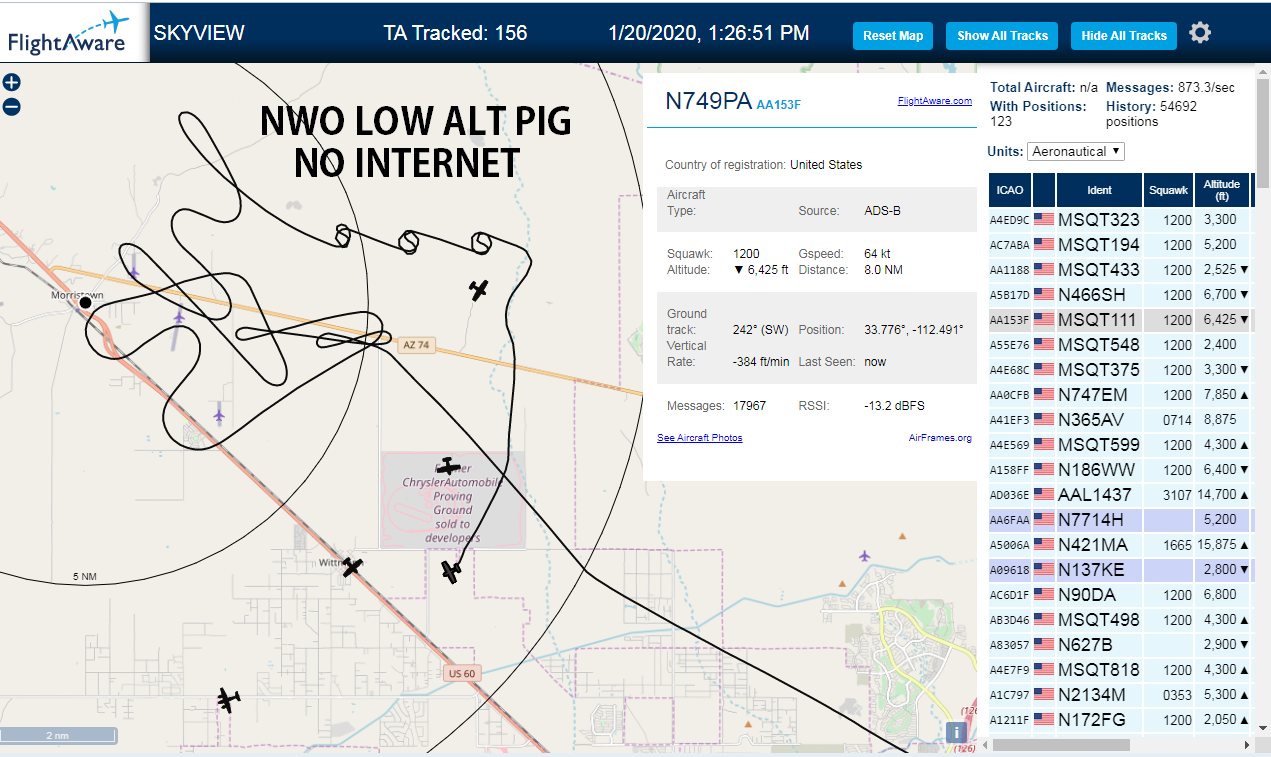Click Hide All Tracks button

tap(1124, 35)
